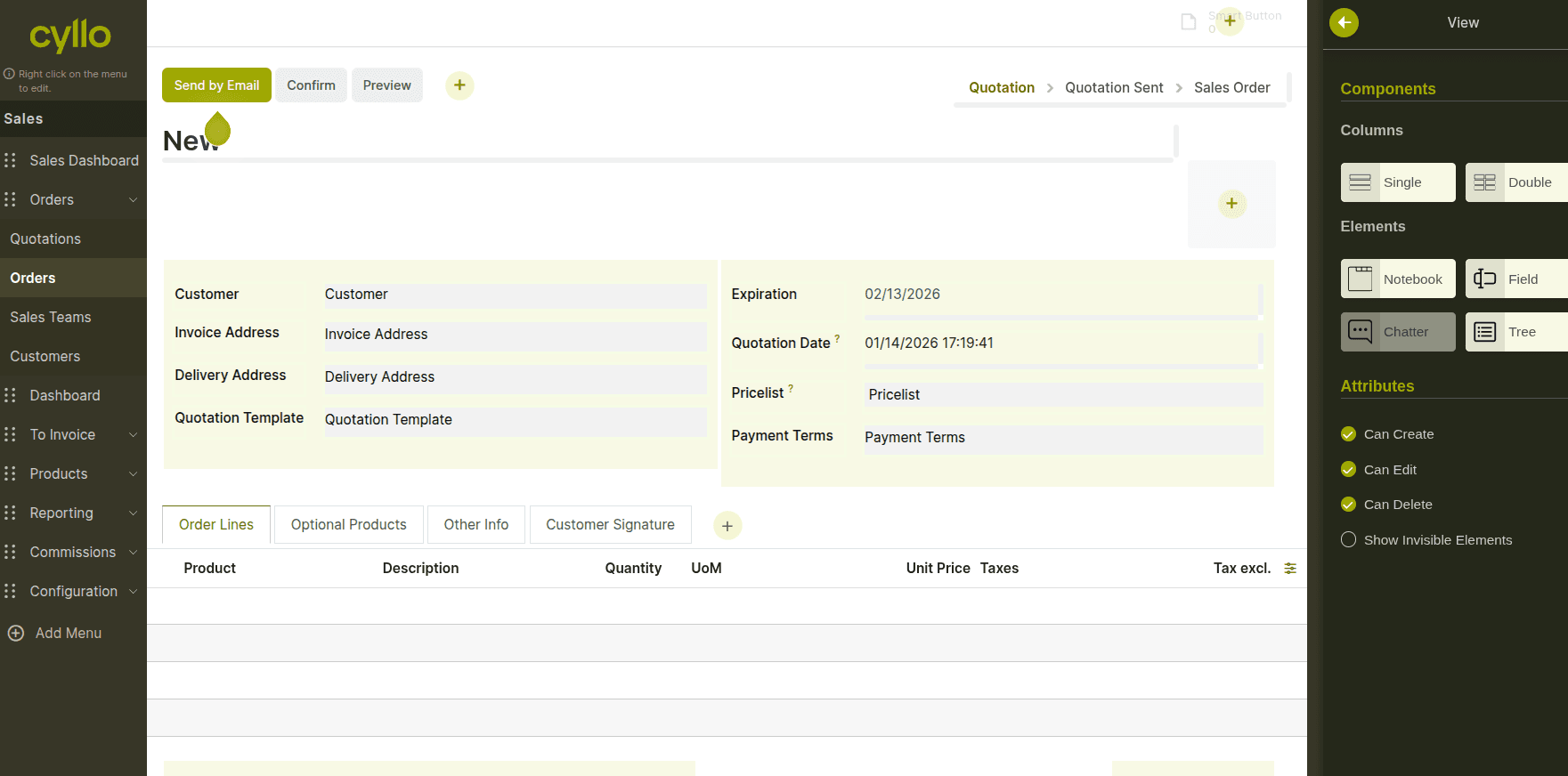
Task: Toggle the Can Create attribute
Action: pyautogui.click(x=1348, y=434)
